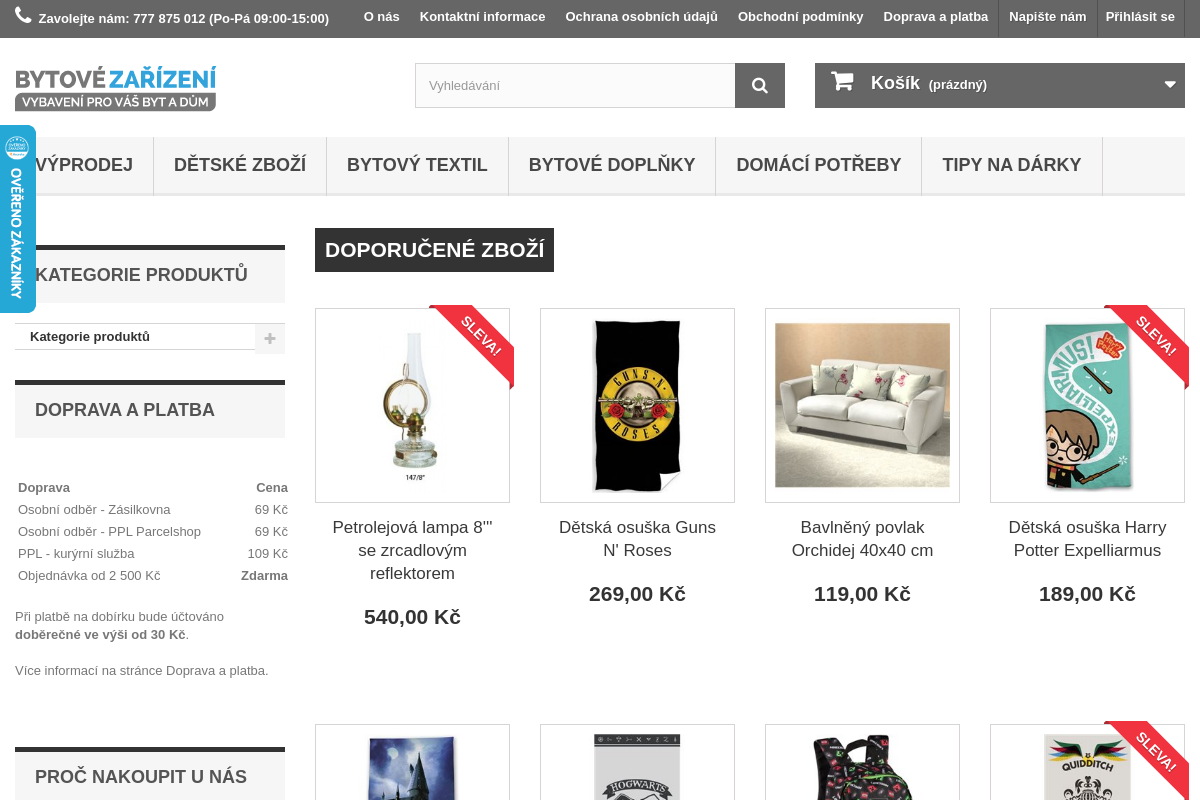Open the Doprava a platba top link
This screenshot has height=800, width=1200.
coord(936,17)
